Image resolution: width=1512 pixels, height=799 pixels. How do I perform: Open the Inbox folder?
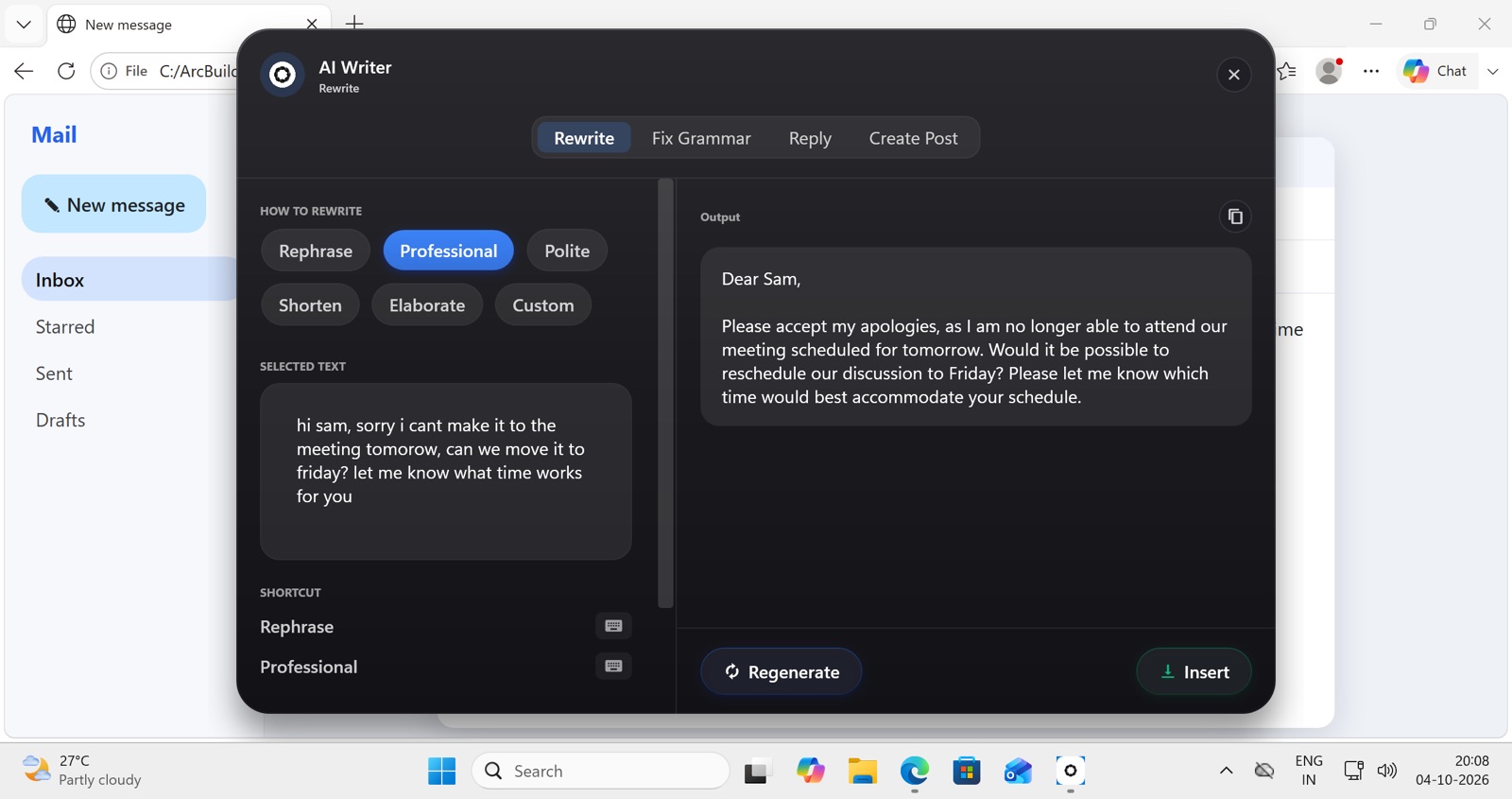pyautogui.click(x=129, y=280)
